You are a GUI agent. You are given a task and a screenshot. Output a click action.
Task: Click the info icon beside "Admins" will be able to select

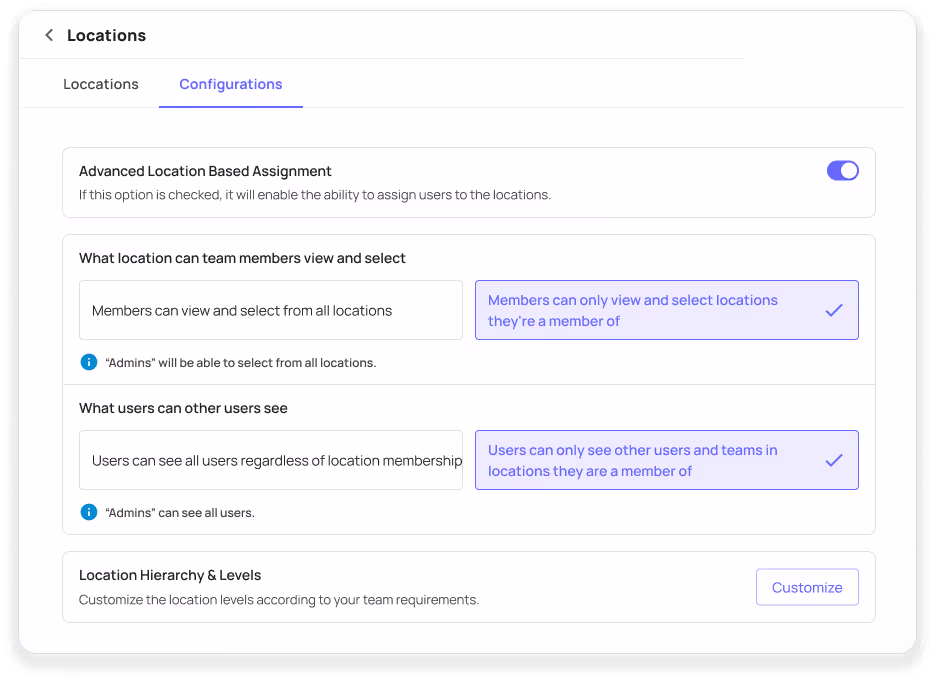(89, 362)
